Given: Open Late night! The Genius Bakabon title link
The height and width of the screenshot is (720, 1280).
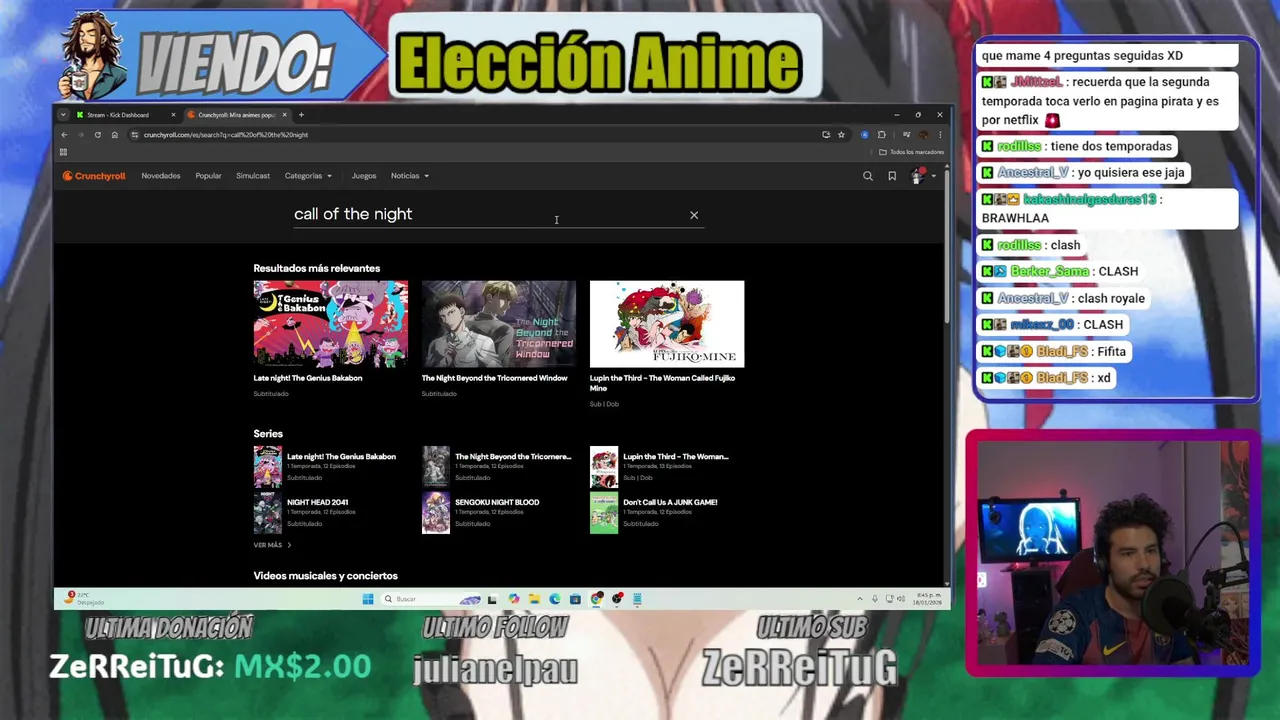Looking at the screenshot, I should pyautogui.click(x=308, y=378).
